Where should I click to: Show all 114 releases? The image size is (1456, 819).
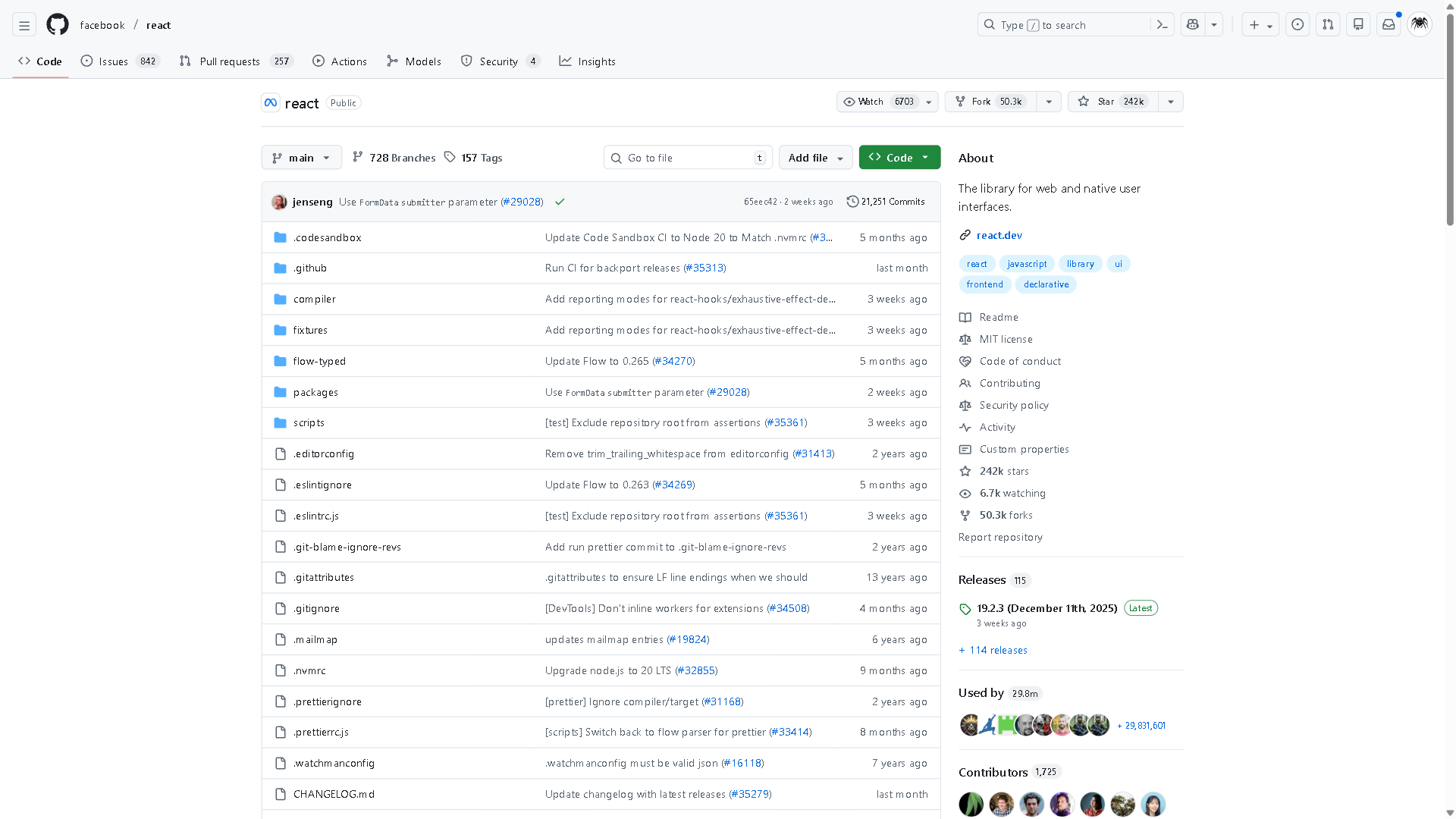993,650
